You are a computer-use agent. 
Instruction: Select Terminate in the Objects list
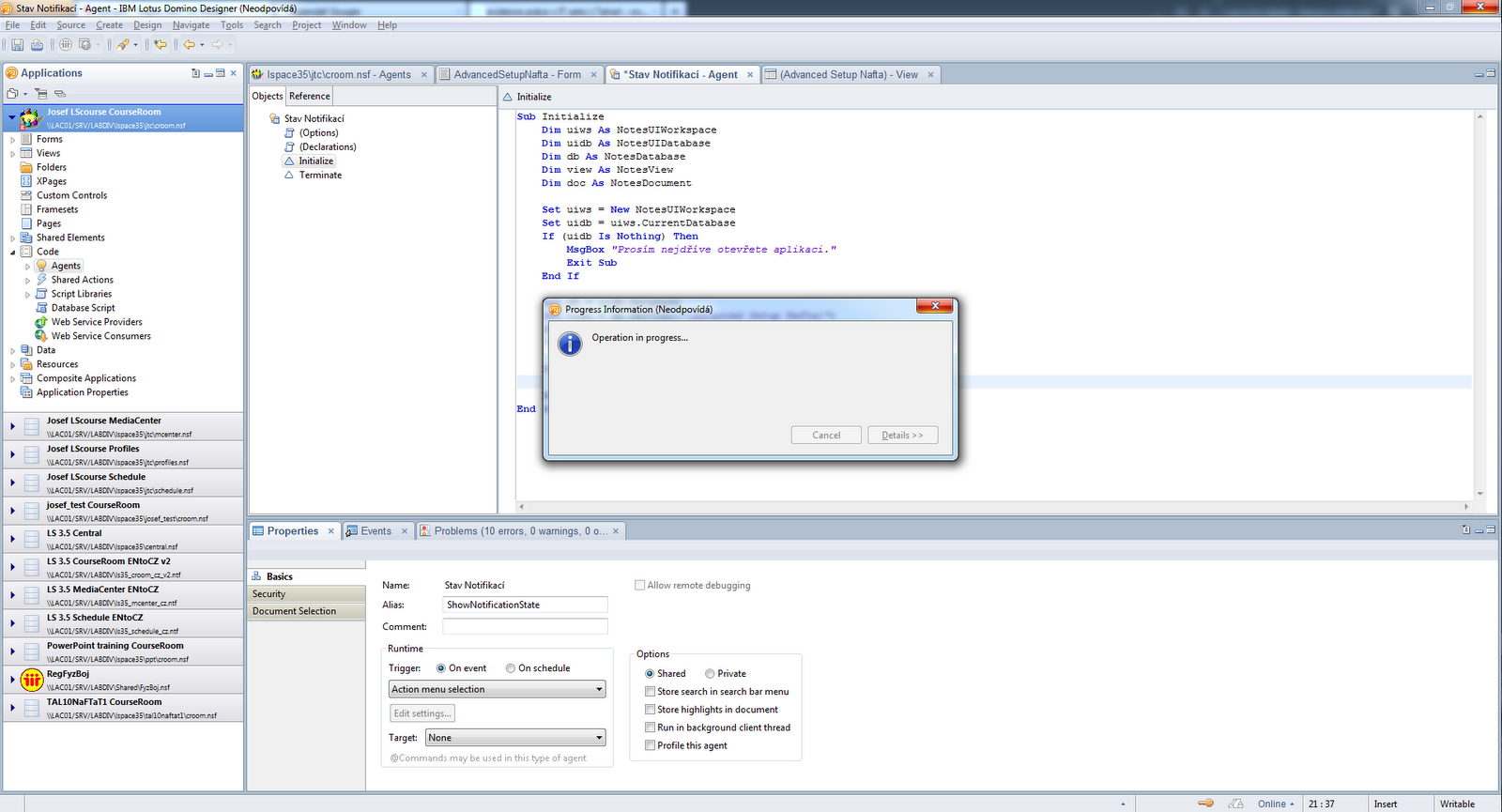click(320, 176)
